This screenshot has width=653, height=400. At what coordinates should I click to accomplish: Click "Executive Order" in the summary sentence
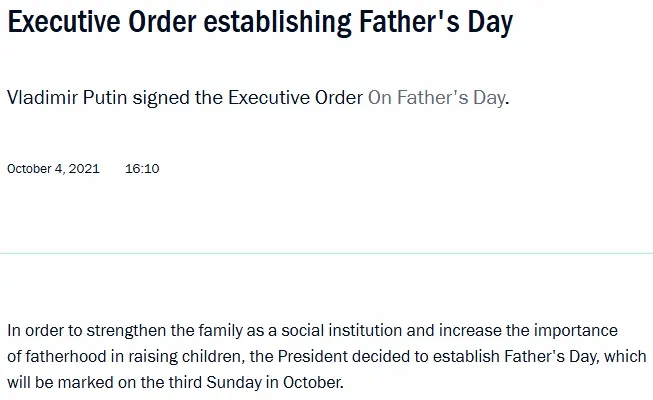296,98
